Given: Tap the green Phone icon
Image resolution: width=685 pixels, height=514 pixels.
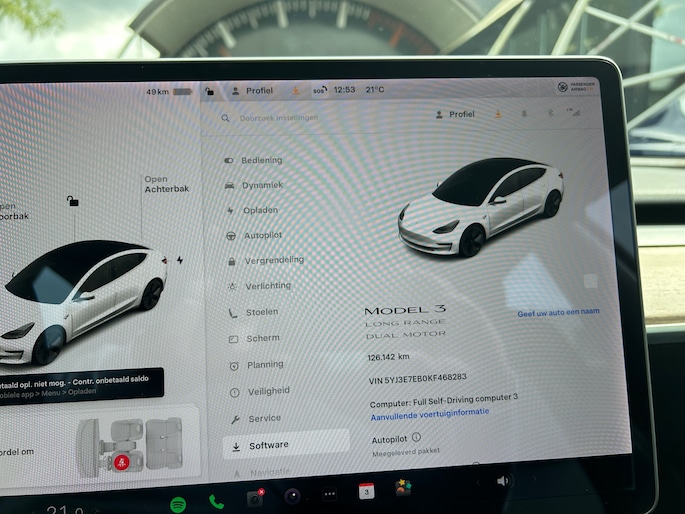Looking at the screenshot, I should pyautogui.click(x=216, y=502).
